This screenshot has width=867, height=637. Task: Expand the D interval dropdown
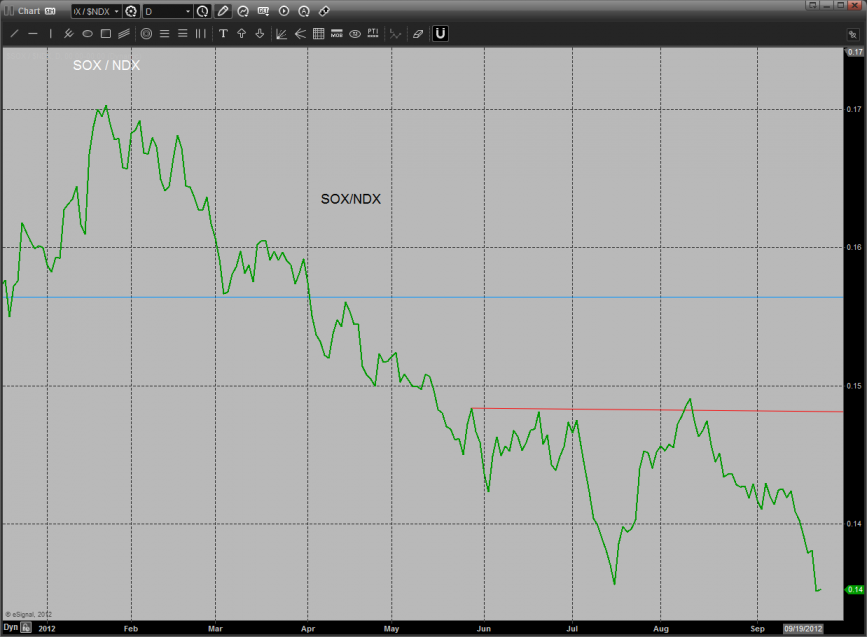(x=187, y=11)
